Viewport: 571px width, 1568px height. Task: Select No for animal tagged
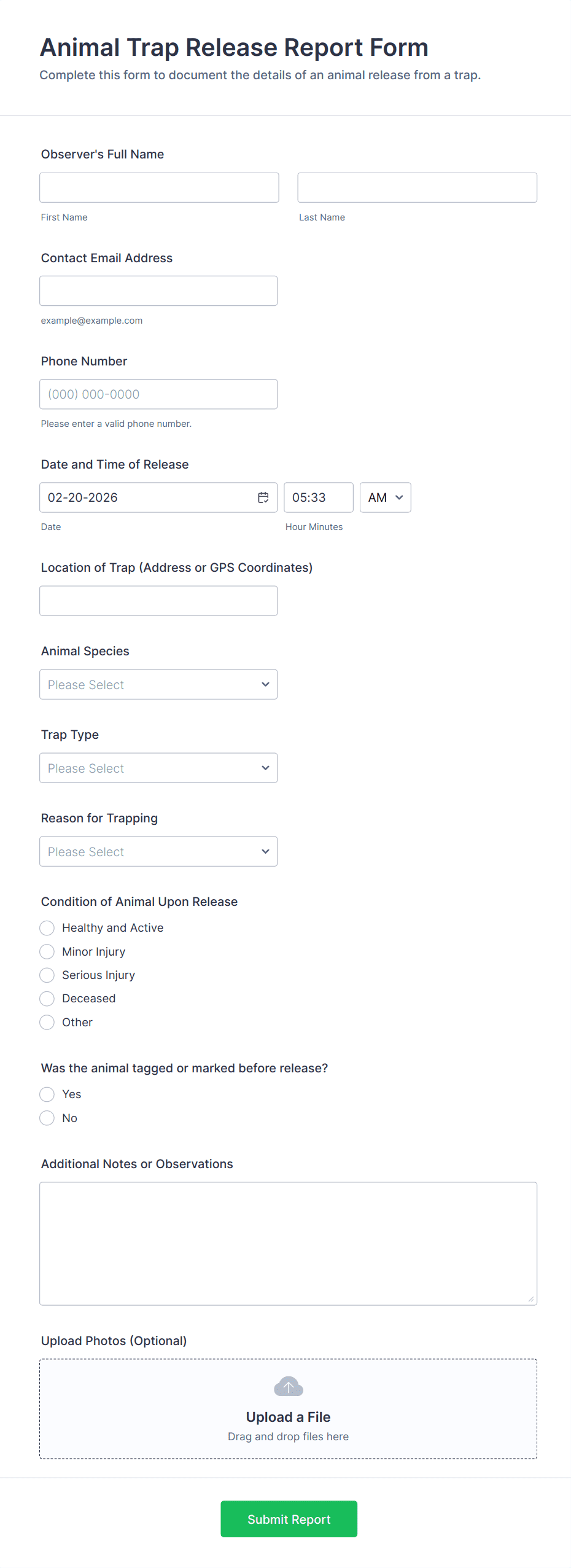[47, 1118]
